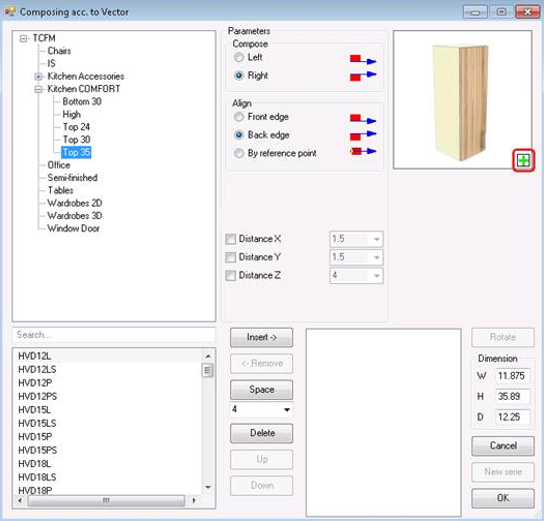Click the By reference point arrow icon
Viewport: 544px width, 521px height.
click(x=363, y=152)
